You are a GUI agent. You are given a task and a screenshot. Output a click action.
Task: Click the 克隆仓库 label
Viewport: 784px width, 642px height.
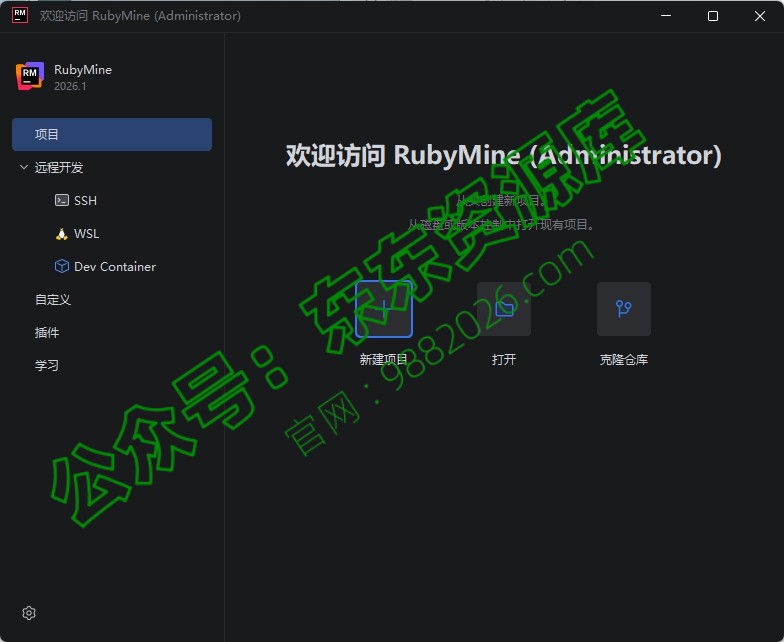point(624,360)
